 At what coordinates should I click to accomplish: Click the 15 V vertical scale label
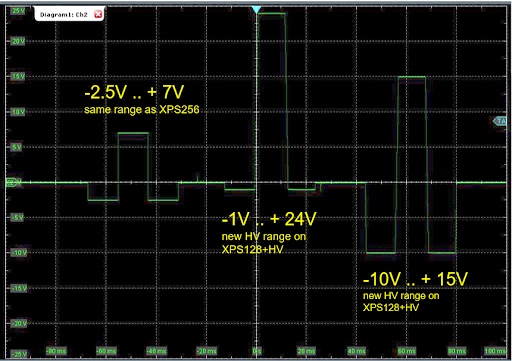pos(18,76)
